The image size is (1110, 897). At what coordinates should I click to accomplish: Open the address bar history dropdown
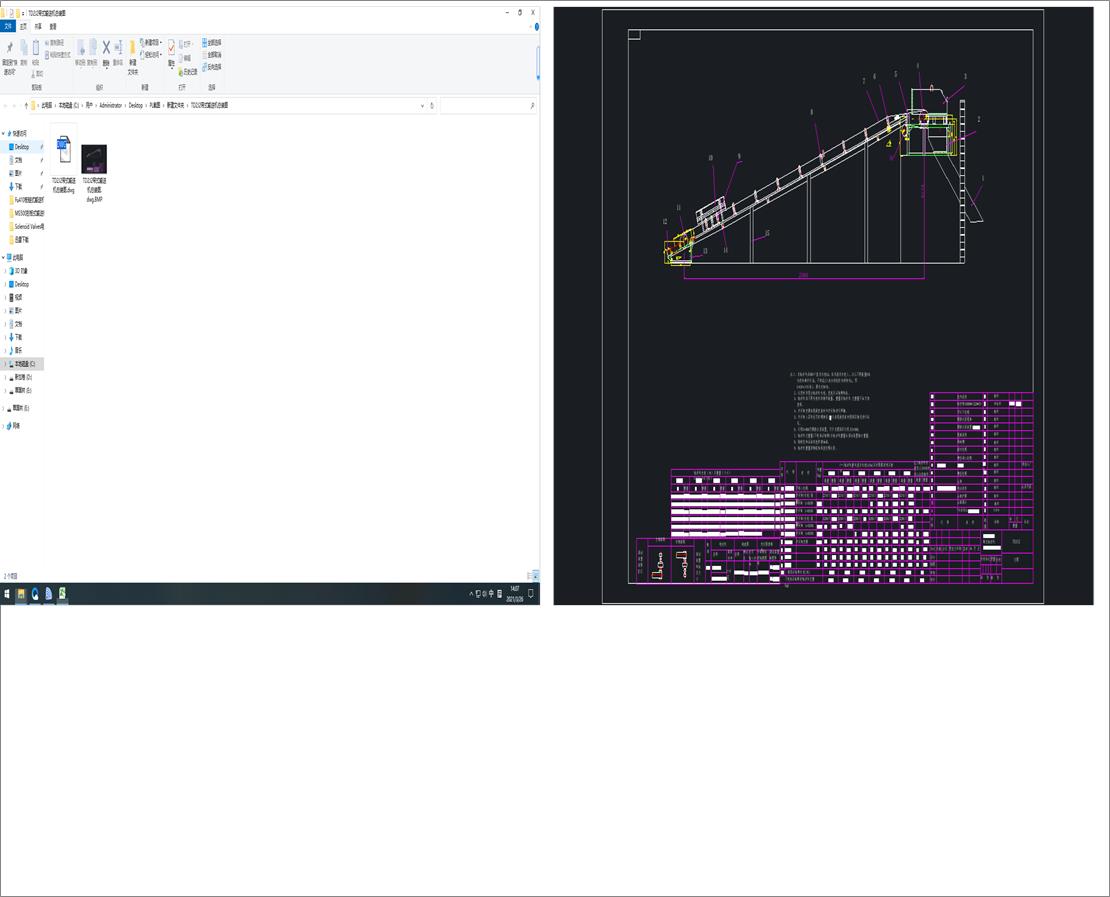tap(423, 105)
